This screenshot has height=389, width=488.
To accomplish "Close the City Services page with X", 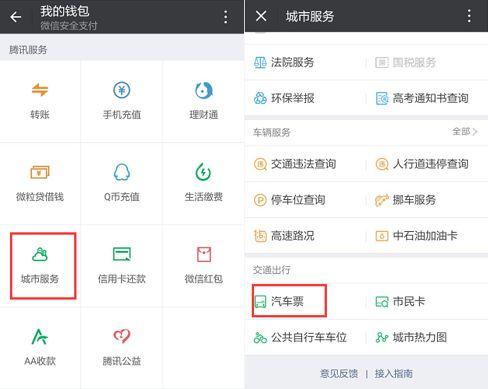I will (261, 16).
